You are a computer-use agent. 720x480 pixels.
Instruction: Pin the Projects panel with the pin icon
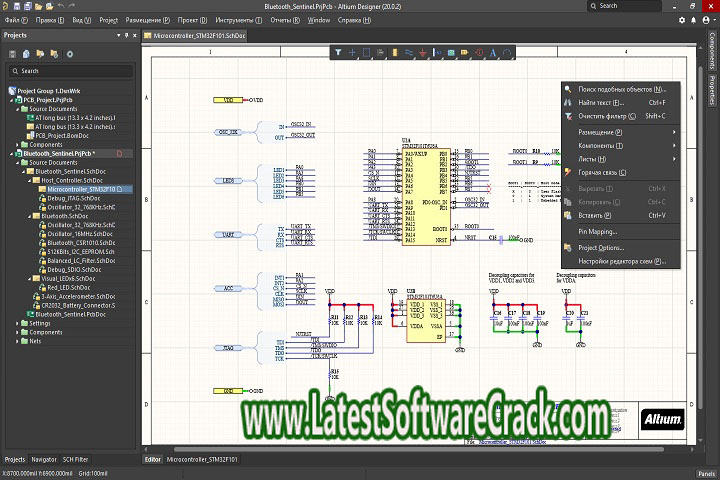[x=125, y=35]
